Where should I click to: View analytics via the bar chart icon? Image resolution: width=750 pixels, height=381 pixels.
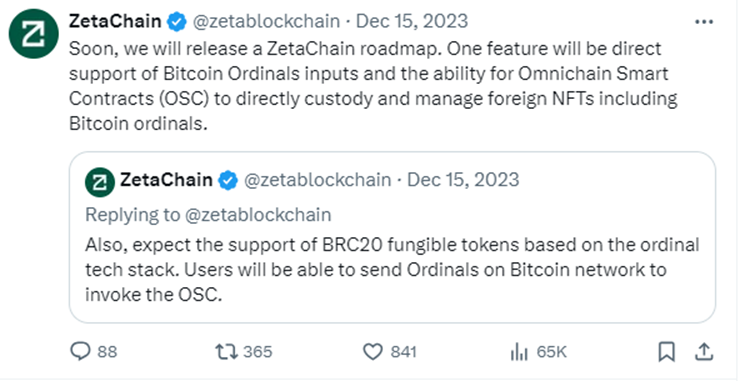pyautogui.click(x=519, y=352)
